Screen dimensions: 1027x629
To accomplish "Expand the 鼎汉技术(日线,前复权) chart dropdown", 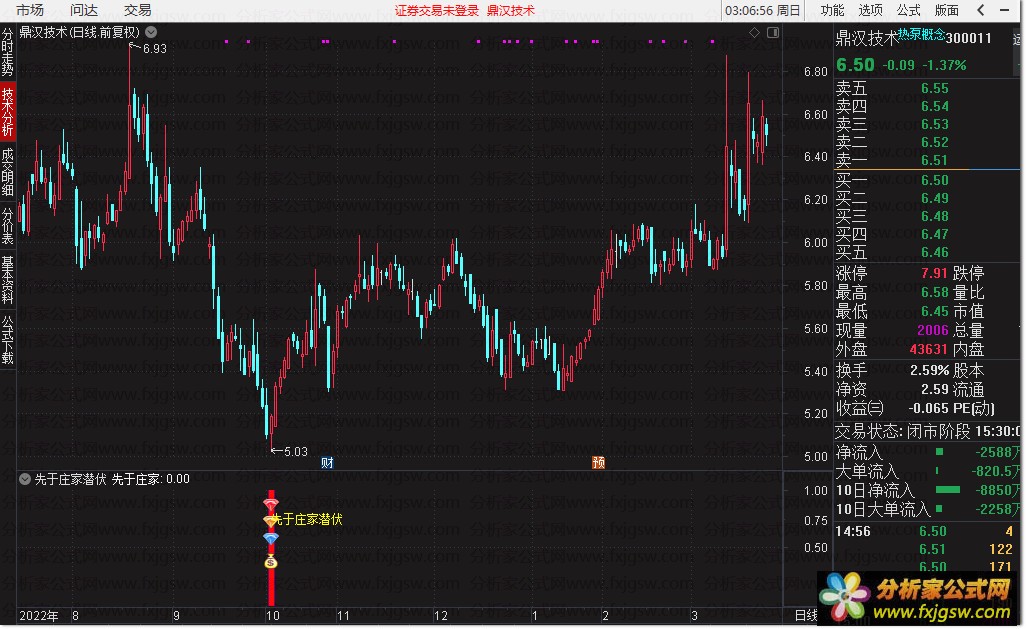I will tap(151, 31).
